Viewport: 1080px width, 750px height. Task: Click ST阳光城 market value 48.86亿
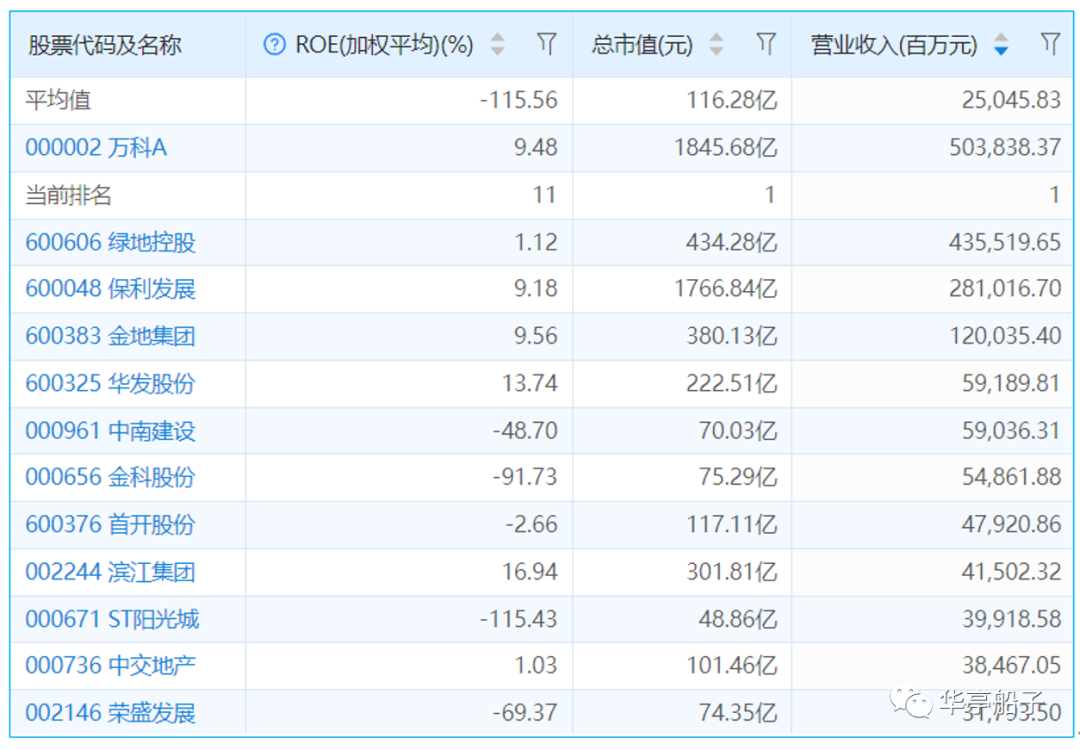coord(738,618)
